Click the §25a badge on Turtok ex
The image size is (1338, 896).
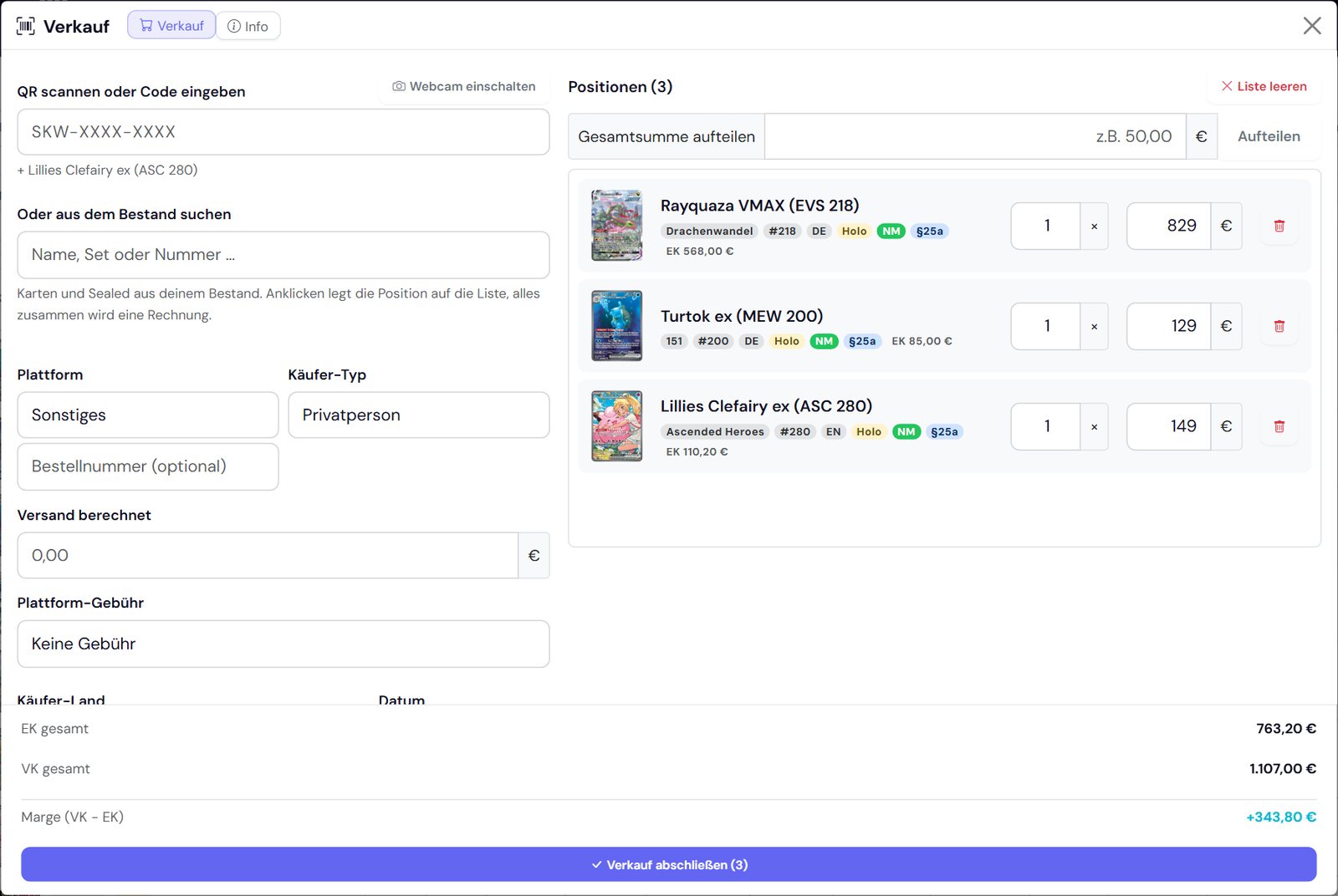coord(862,341)
